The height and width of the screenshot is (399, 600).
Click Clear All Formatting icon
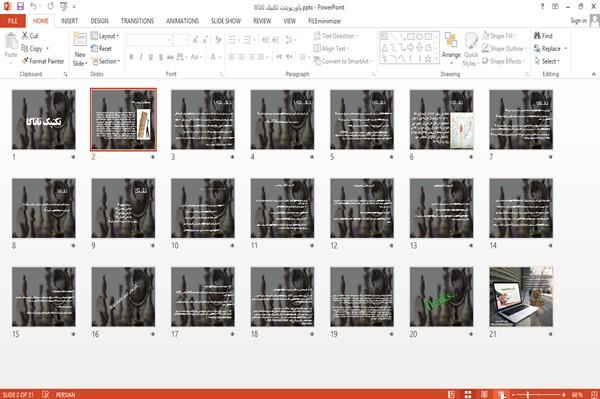pos(218,40)
